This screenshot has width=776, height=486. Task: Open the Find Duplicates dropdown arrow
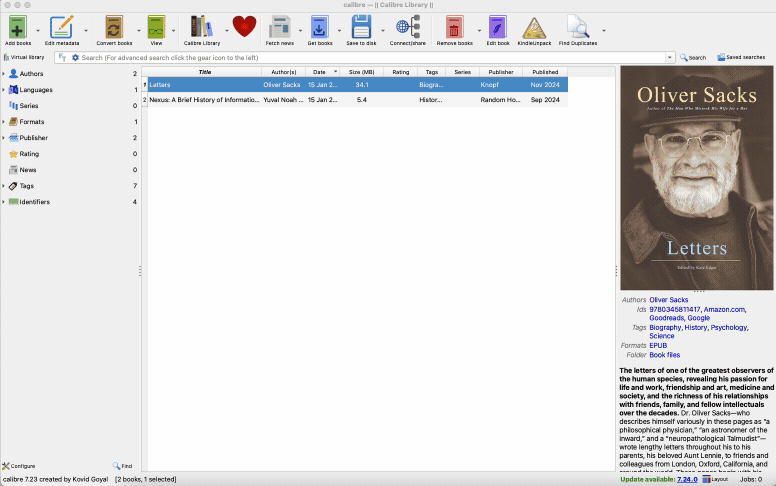pos(604,31)
